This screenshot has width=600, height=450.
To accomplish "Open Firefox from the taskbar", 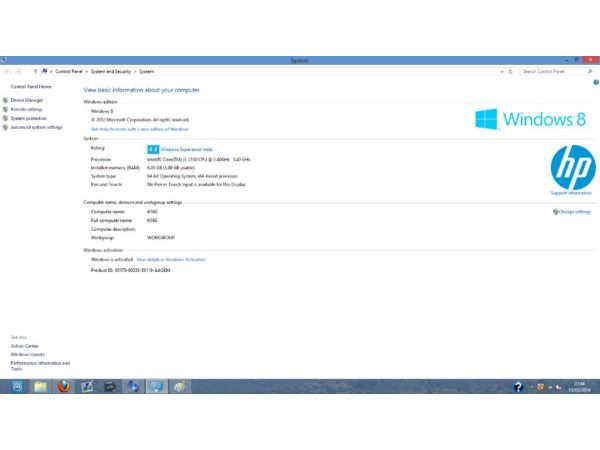I will coord(63,387).
